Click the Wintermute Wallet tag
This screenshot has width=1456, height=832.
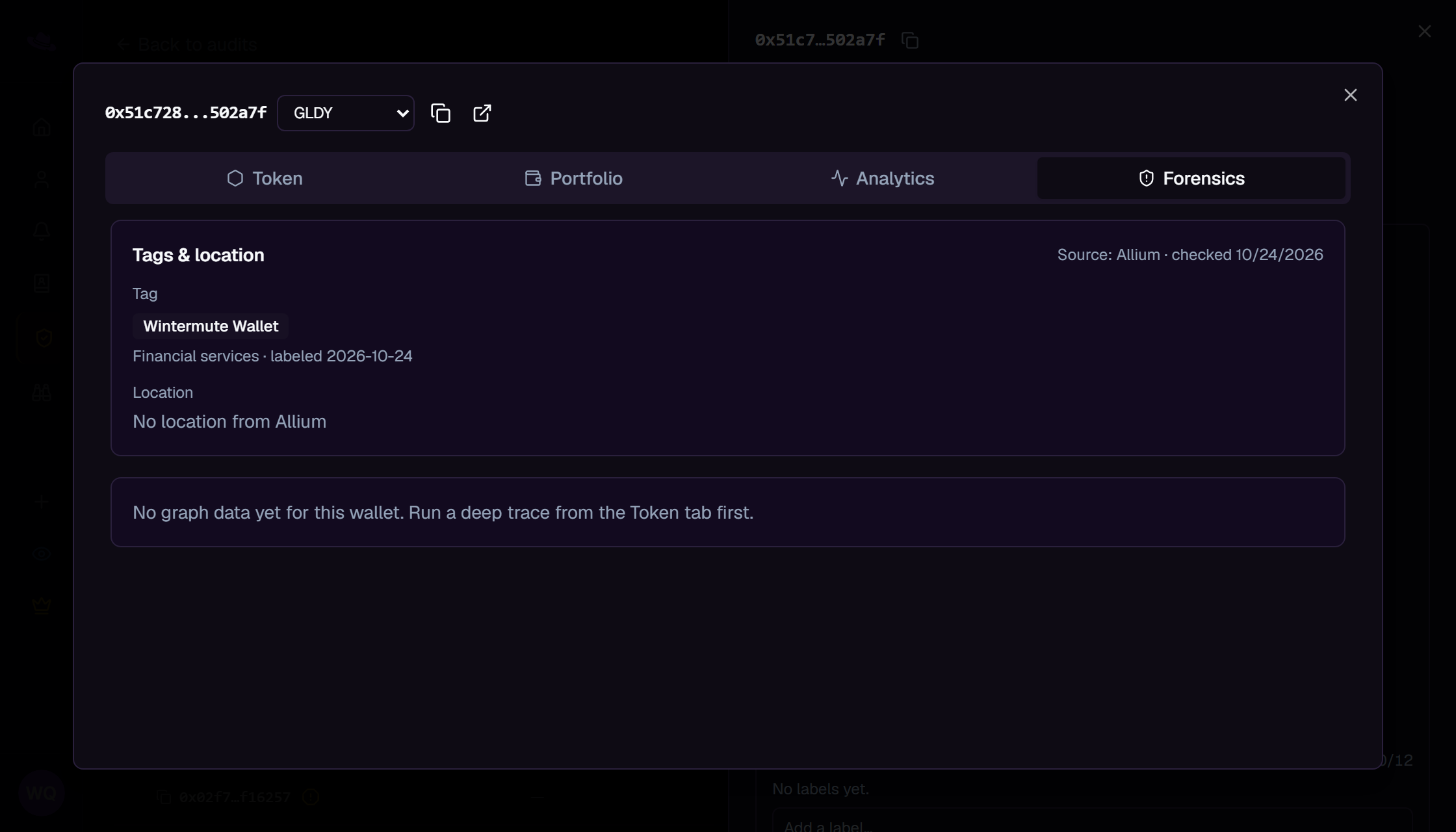click(211, 326)
